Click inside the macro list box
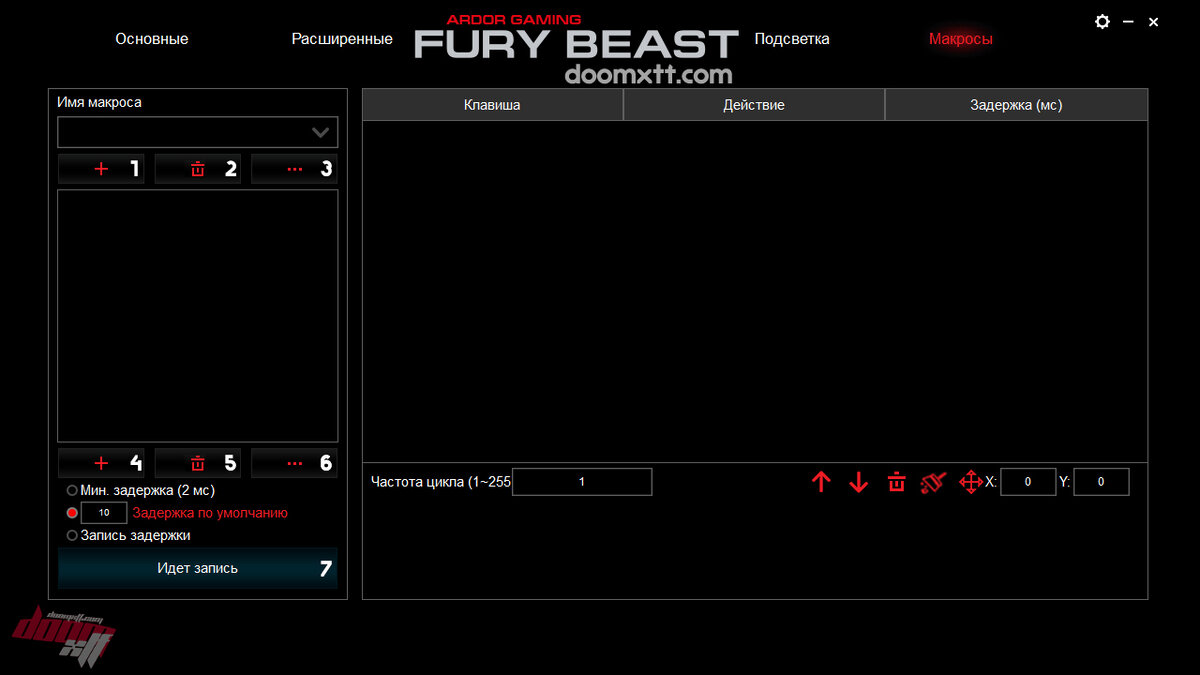1200x675 pixels. (198, 316)
